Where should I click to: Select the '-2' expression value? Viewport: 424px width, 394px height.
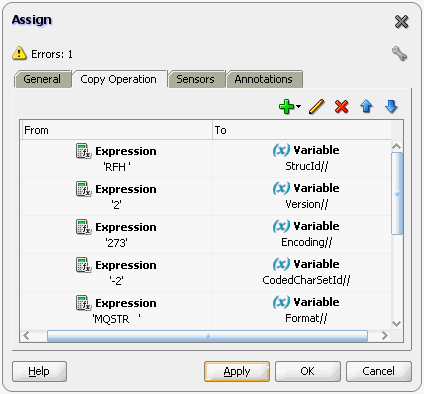[x=116, y=281]
